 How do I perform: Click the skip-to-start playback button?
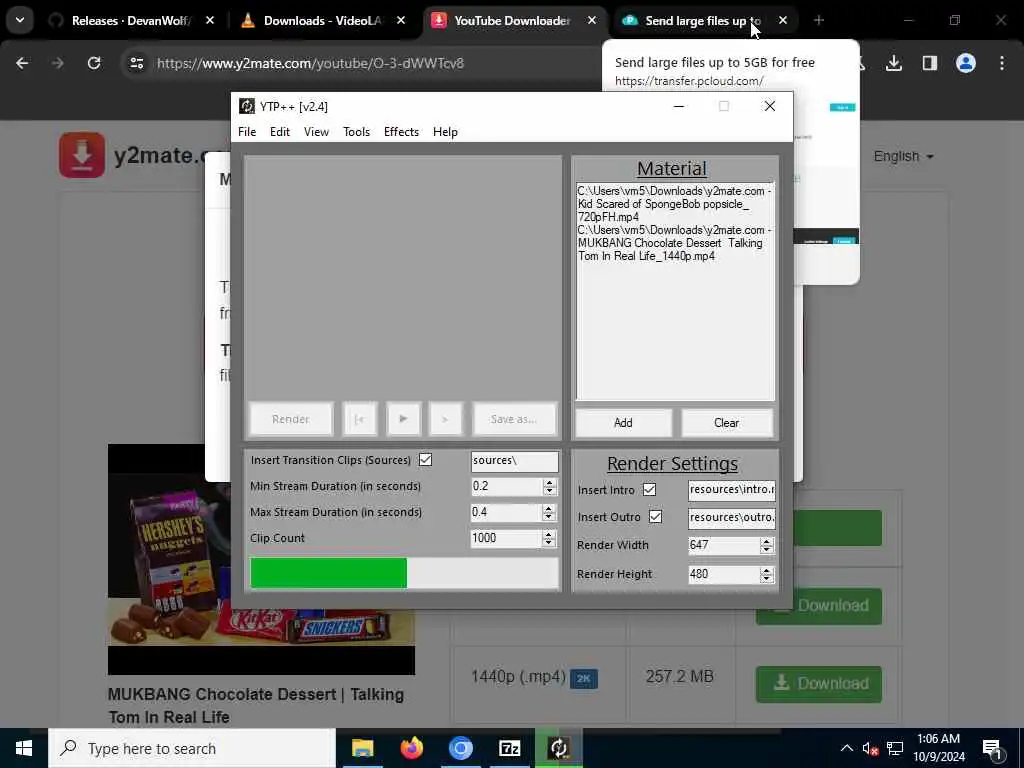[x=360, y=419]
